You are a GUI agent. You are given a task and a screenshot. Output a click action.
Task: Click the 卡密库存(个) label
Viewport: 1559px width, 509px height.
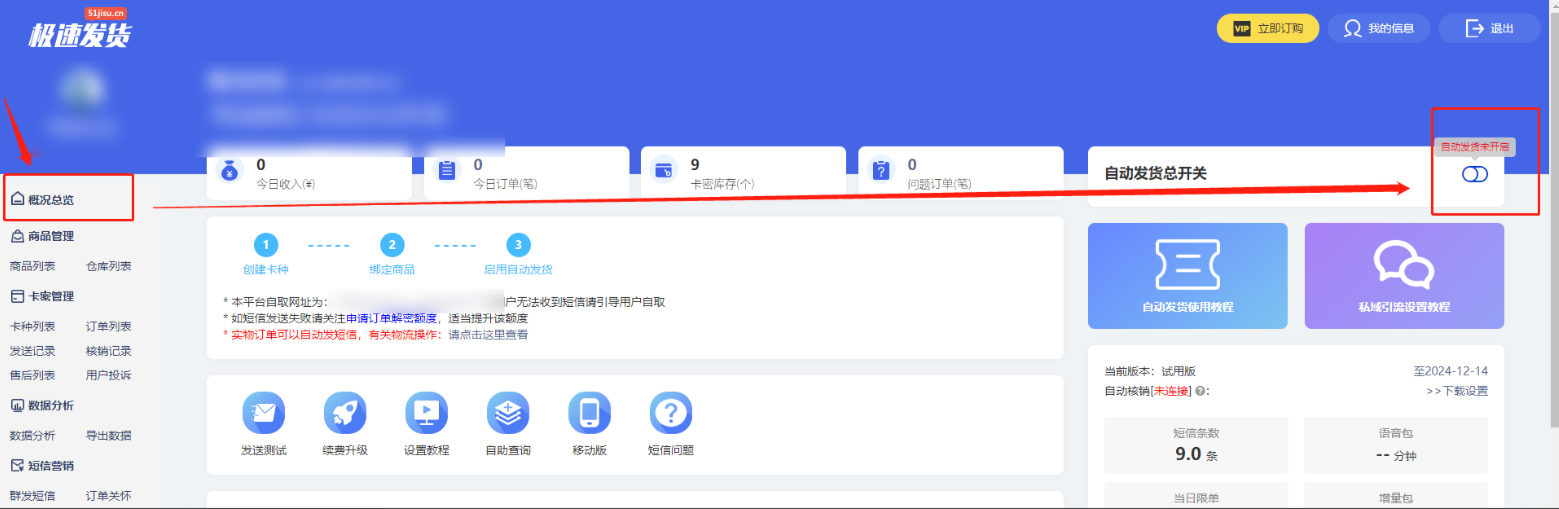[x=722, y=185]
